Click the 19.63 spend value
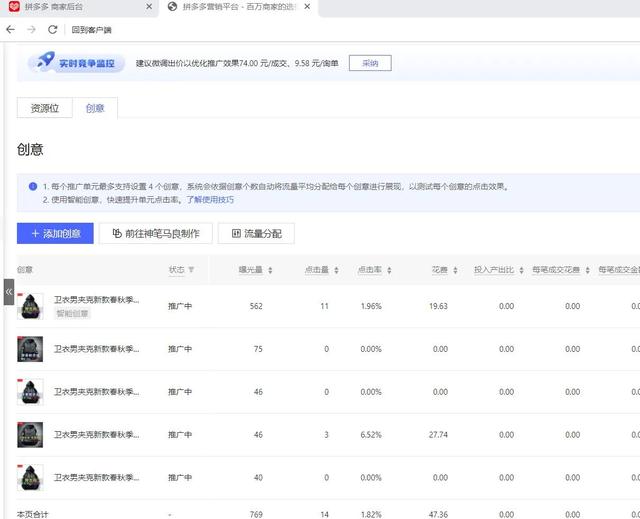Image resolution: width=640 pixels, height=519 pixels. point(438,306)
